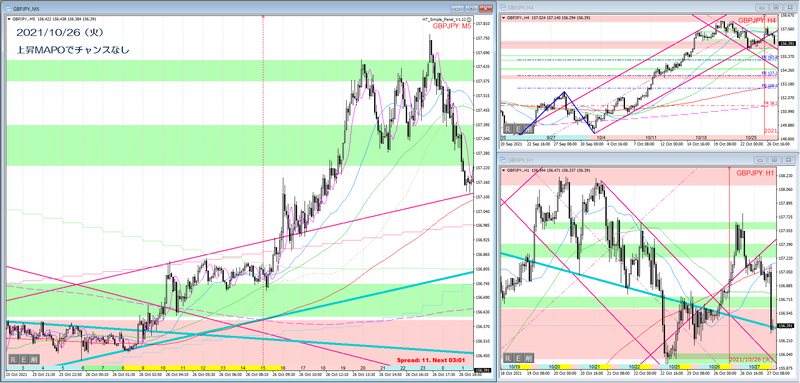Viewport: 800px width, 383px height.
Task: Click the 削 button in H1 chart
Action: [x=529, y=358]
